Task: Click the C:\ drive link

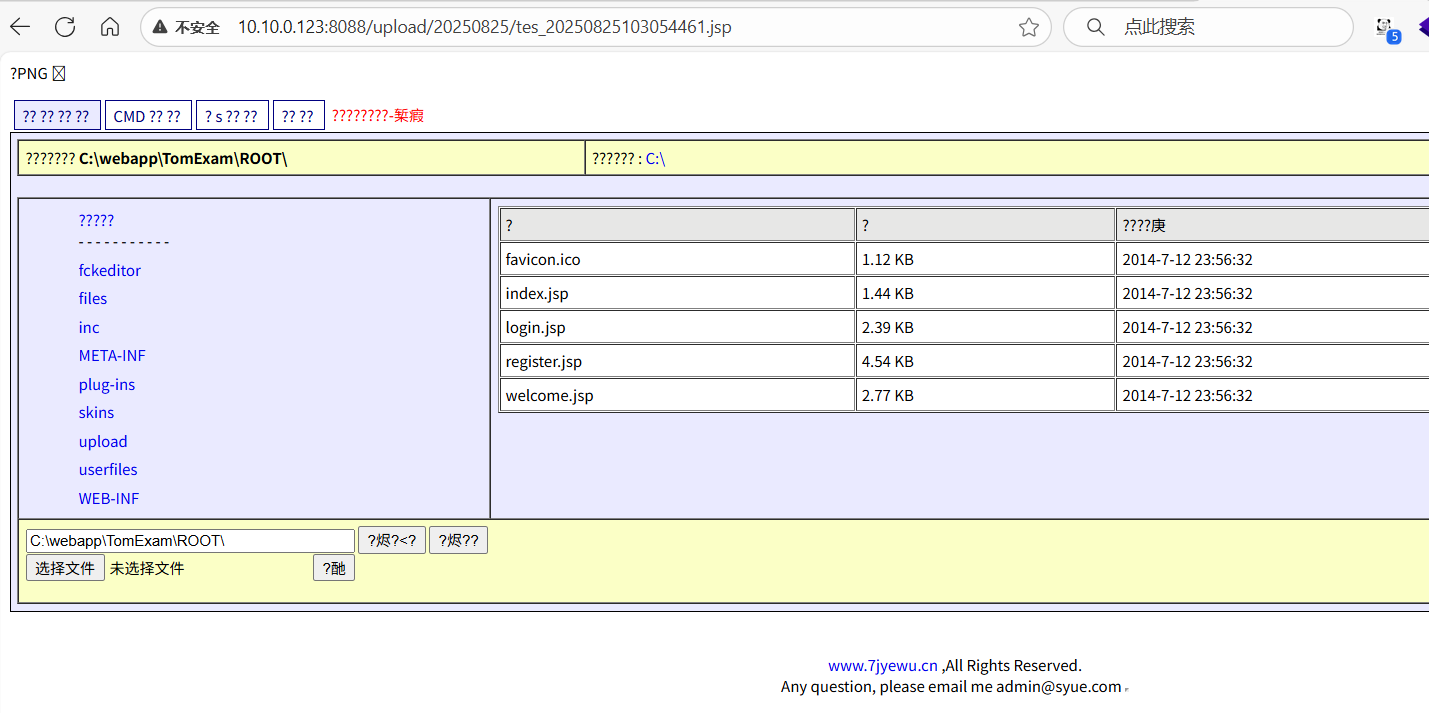Action: tap(655, 158)
